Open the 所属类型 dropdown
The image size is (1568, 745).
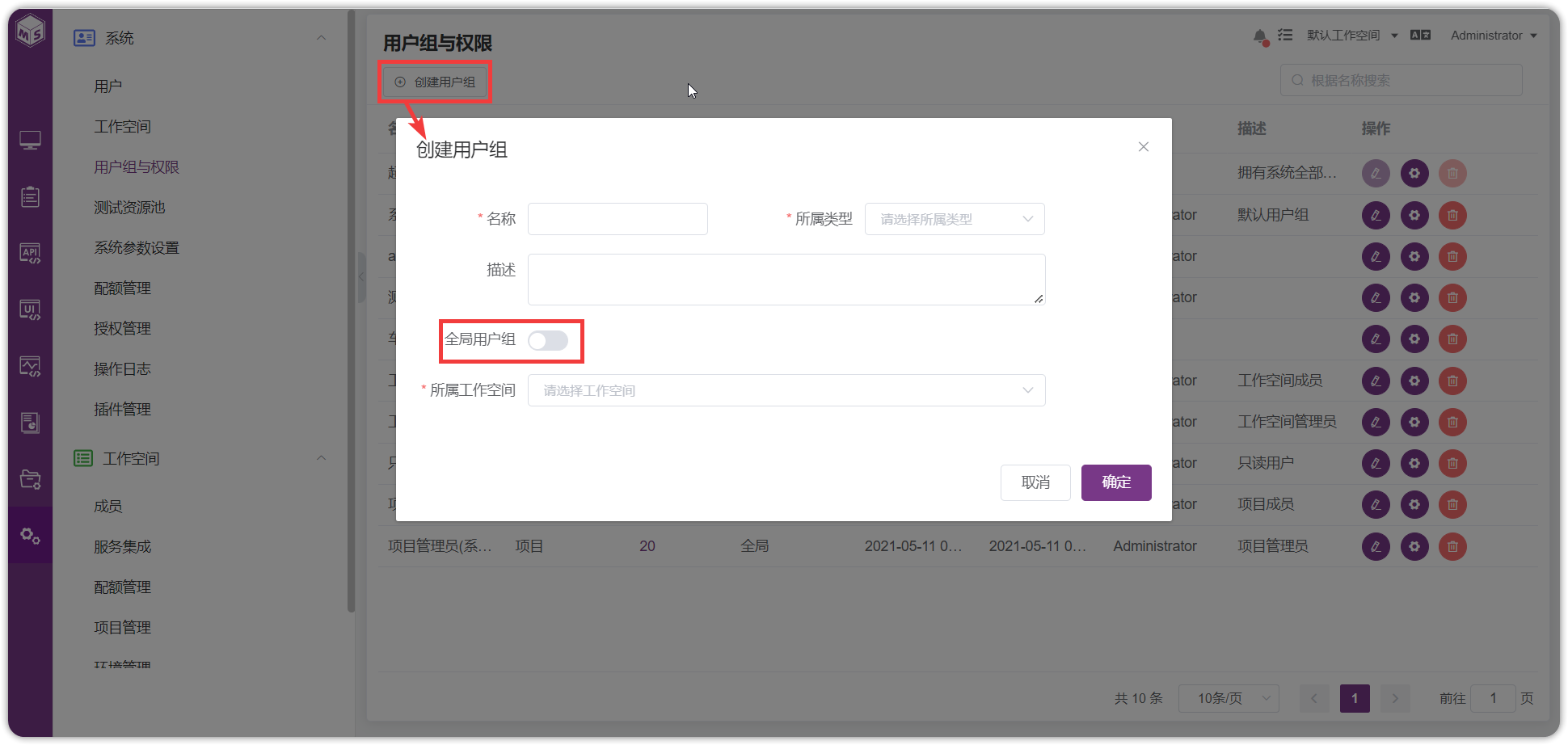coord(955,219)
